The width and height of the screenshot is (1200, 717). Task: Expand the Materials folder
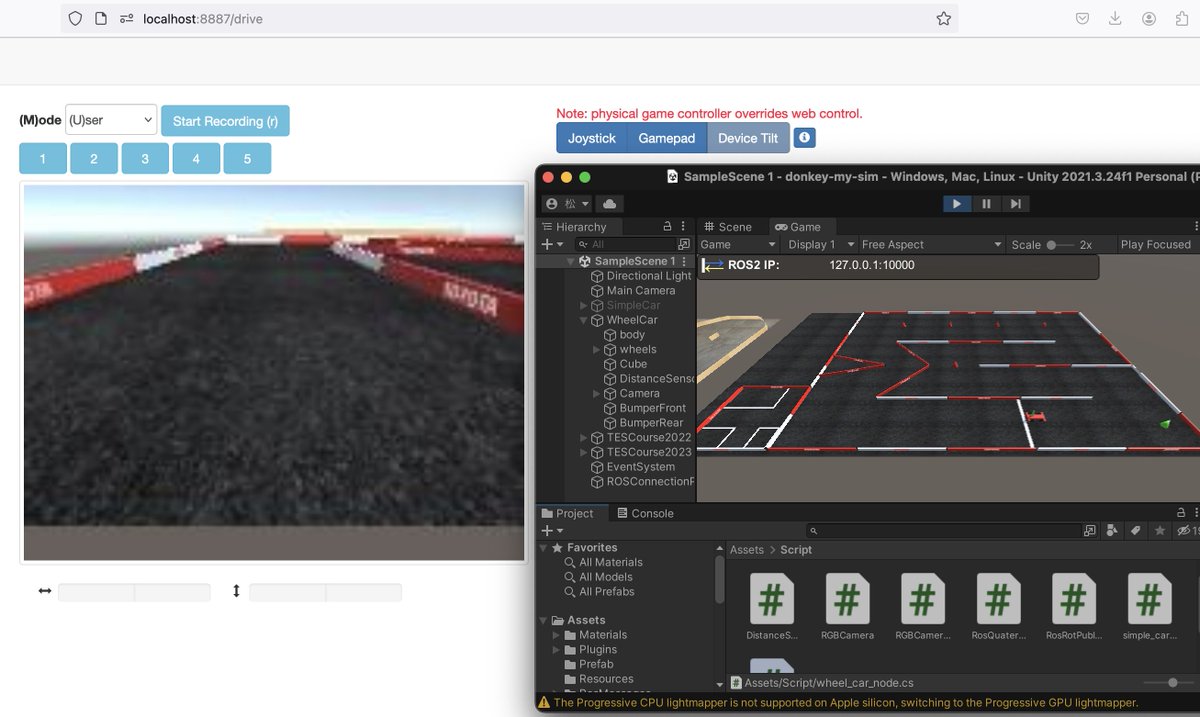click(557, 635)
